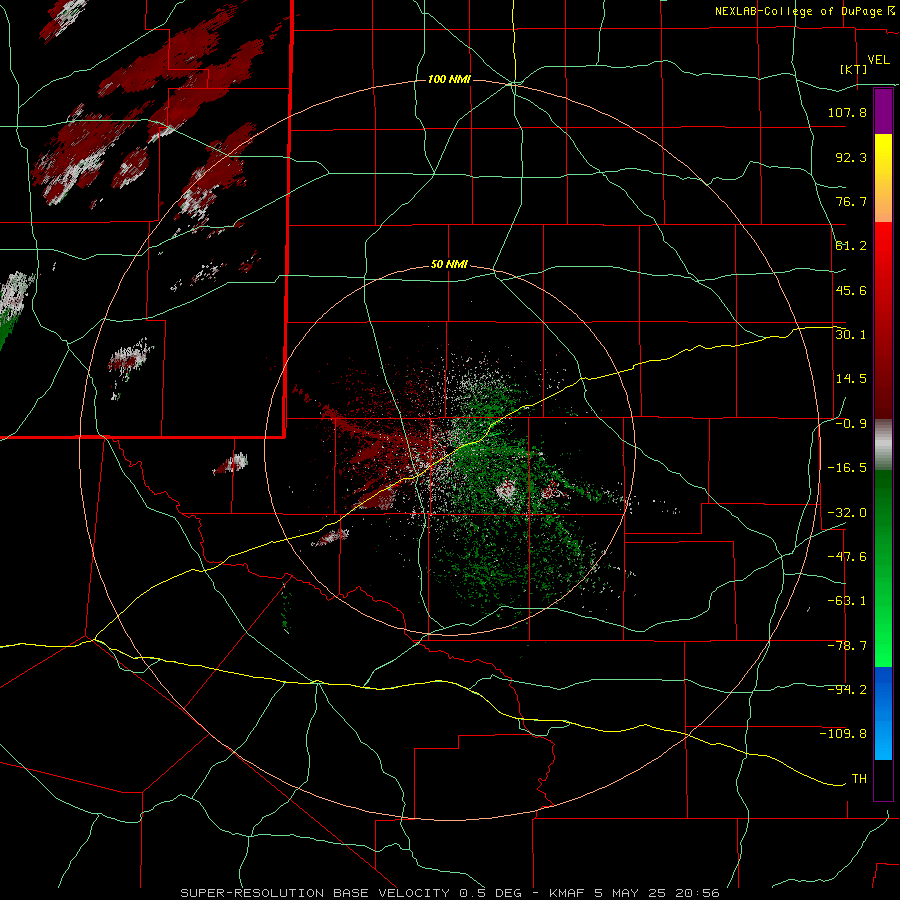This screenshot has height=900, width=900.
Task: Click the yellow-orange segment of the color bar
Action: (x=883, y=178)
